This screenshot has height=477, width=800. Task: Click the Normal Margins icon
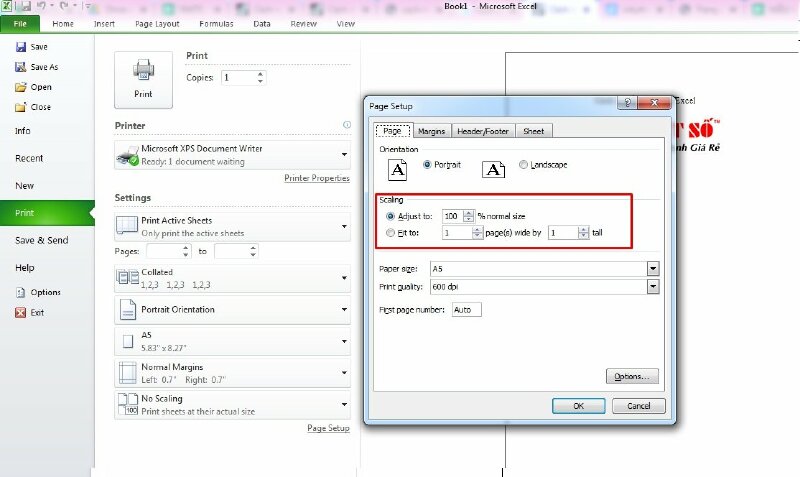tap(128, 373)
